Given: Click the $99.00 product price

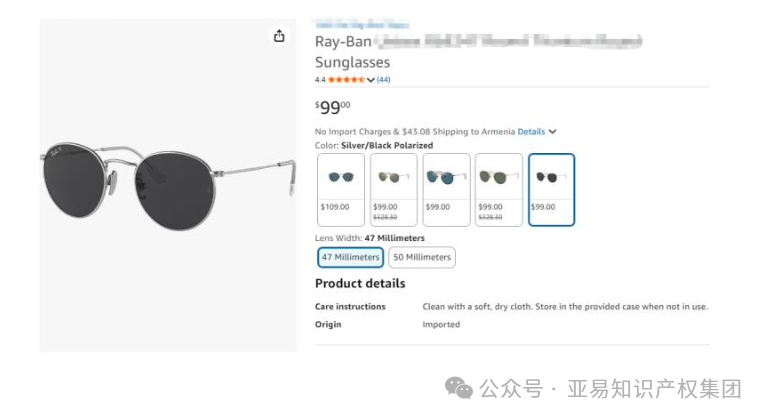Looking at the screenshot, I should coord(333,107).
